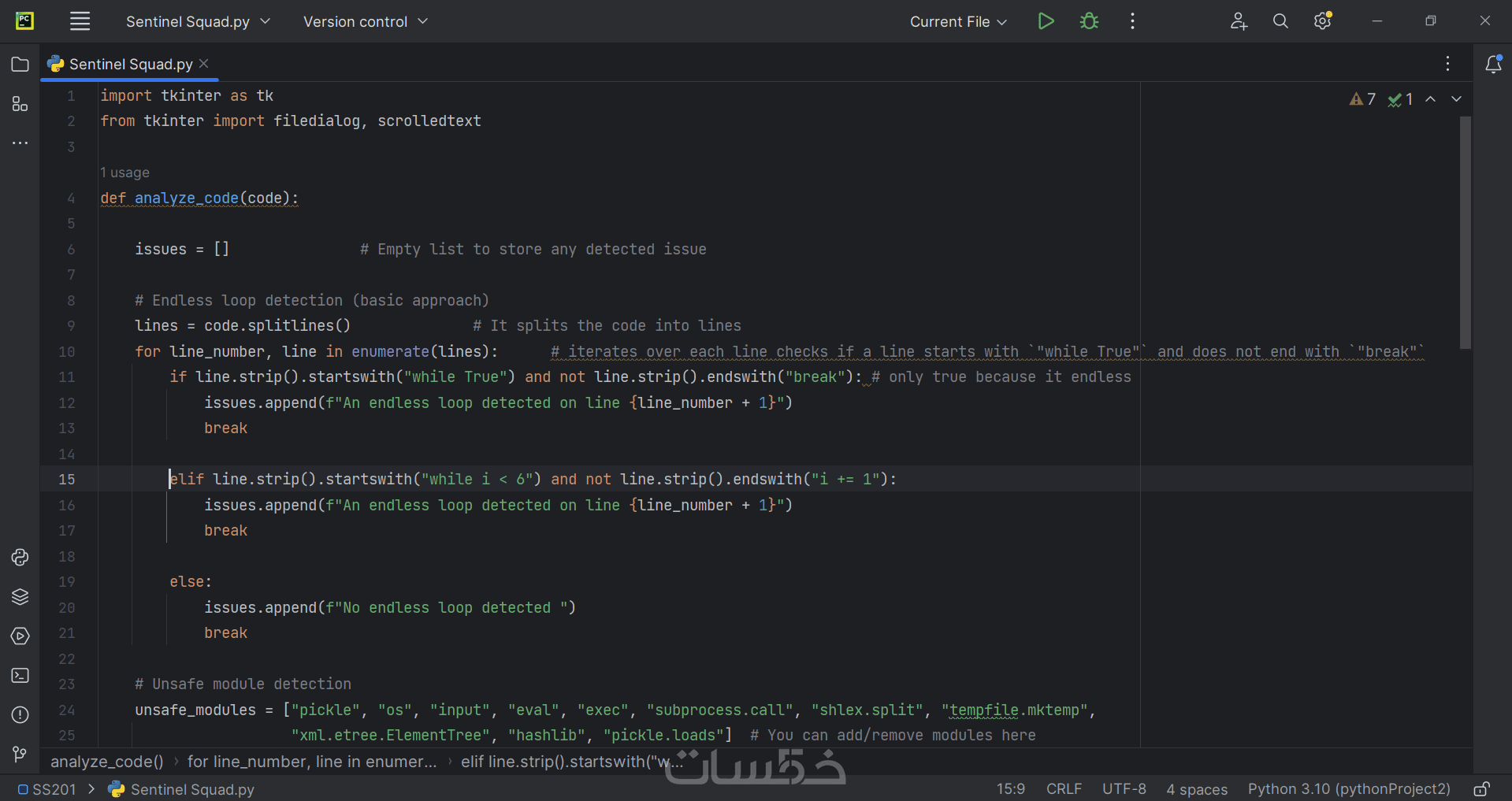This screenshot has height=801, width=1512.
Task: Start debugging with the bug icon
Action: [x=1089, y=21]
